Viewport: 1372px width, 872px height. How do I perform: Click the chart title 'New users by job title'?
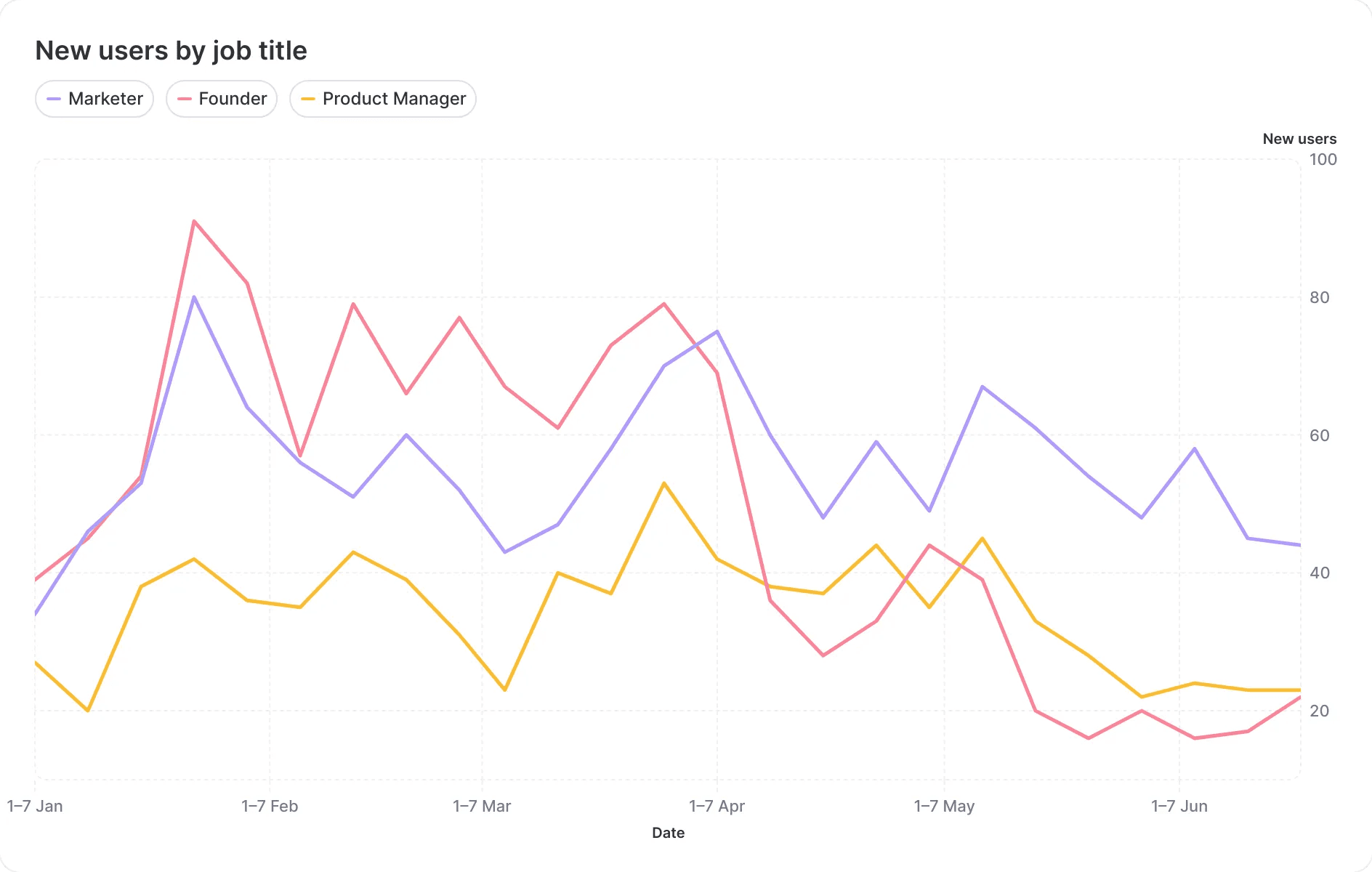tap(171, 51)
